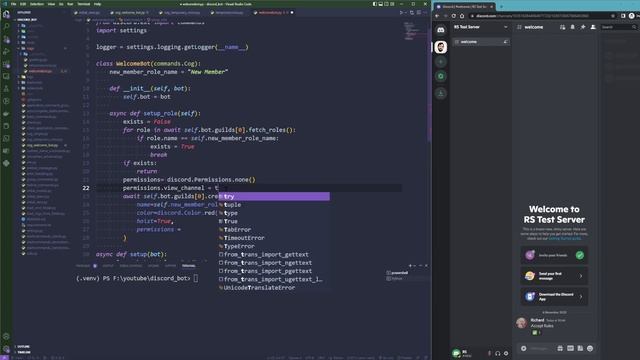Open the sticker picker in message box
Image resolution: width=640 pixels, height=360 pixels.
[580, 348]
